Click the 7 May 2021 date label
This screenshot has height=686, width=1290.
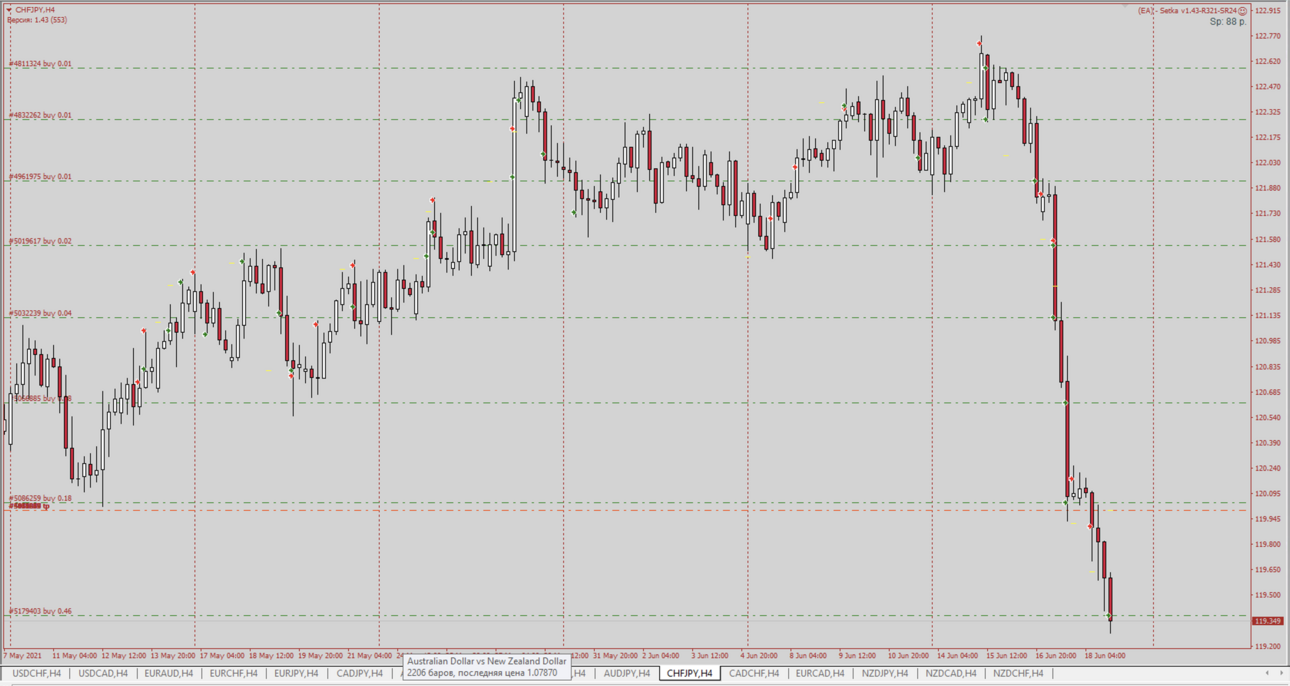coord(23,656)
